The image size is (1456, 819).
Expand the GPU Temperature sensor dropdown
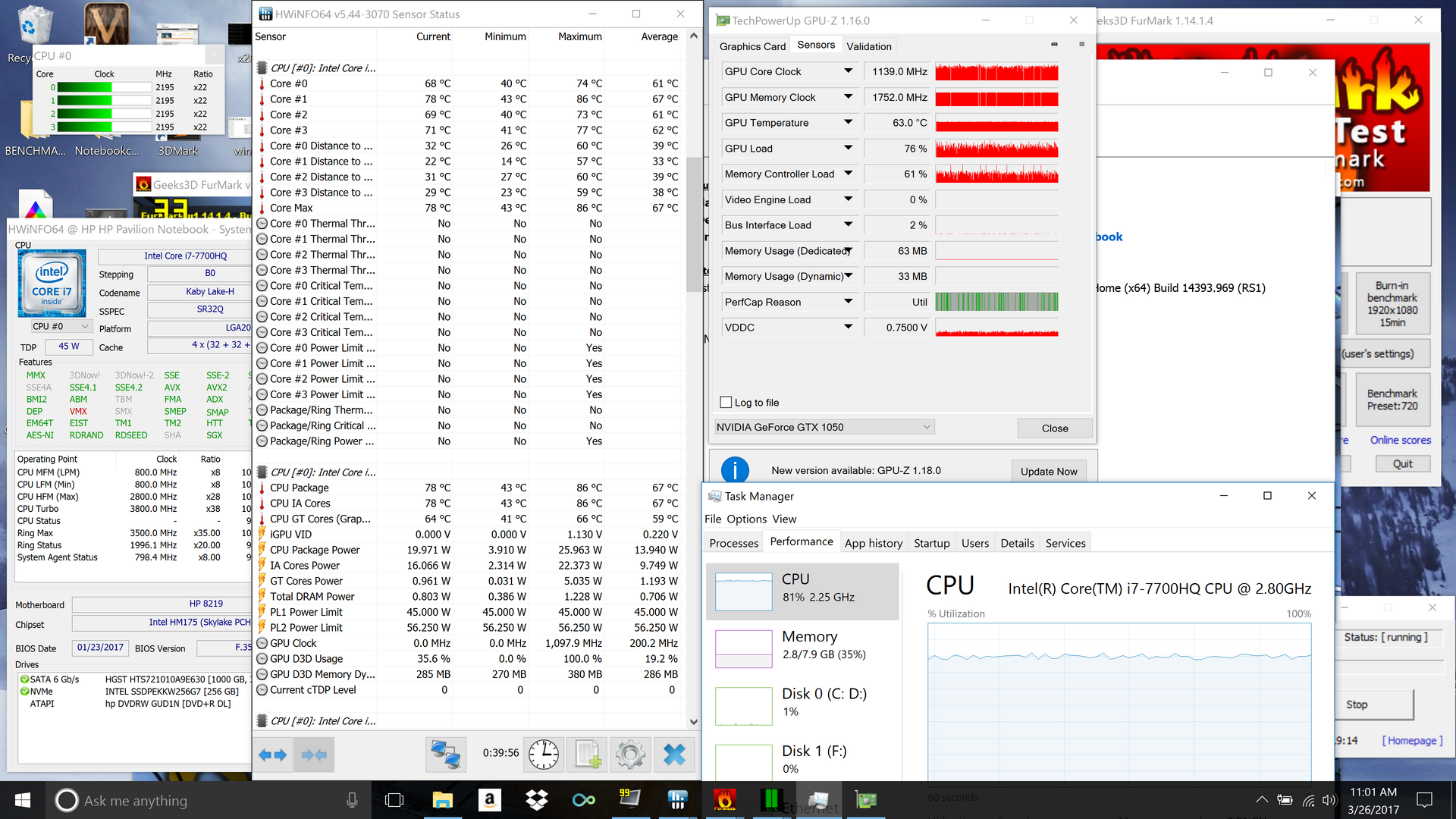tap(848, 122)
